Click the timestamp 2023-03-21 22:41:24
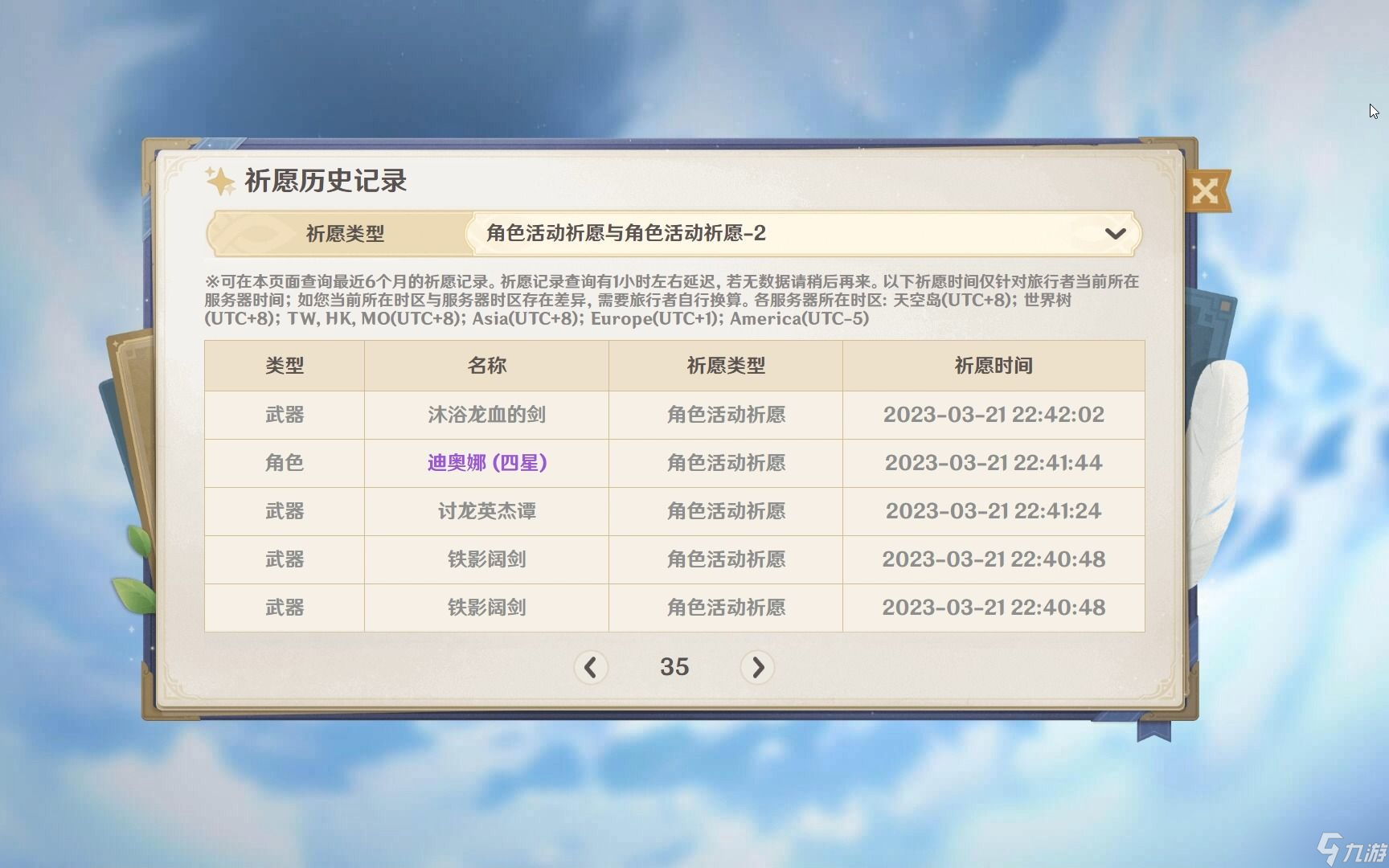The height and width of the screenshot is (868, 1389). point(994,511)
